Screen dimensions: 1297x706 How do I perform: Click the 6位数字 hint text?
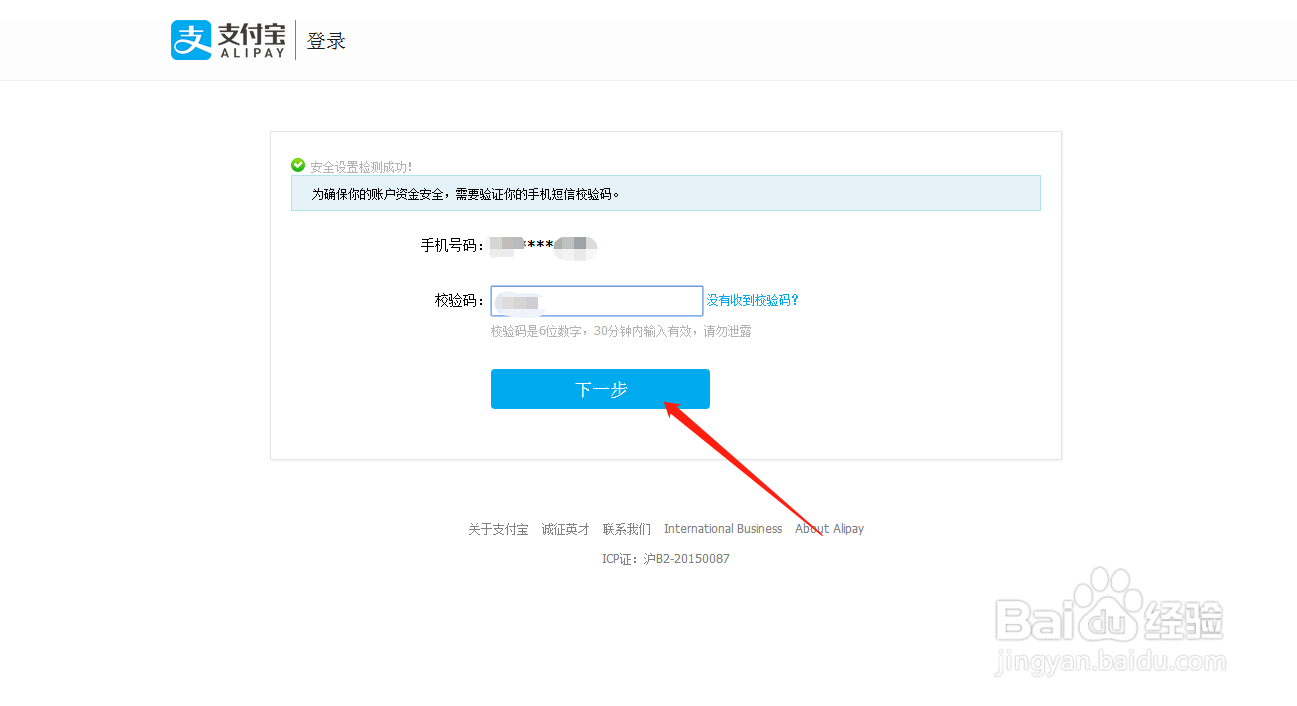(621, 331)
